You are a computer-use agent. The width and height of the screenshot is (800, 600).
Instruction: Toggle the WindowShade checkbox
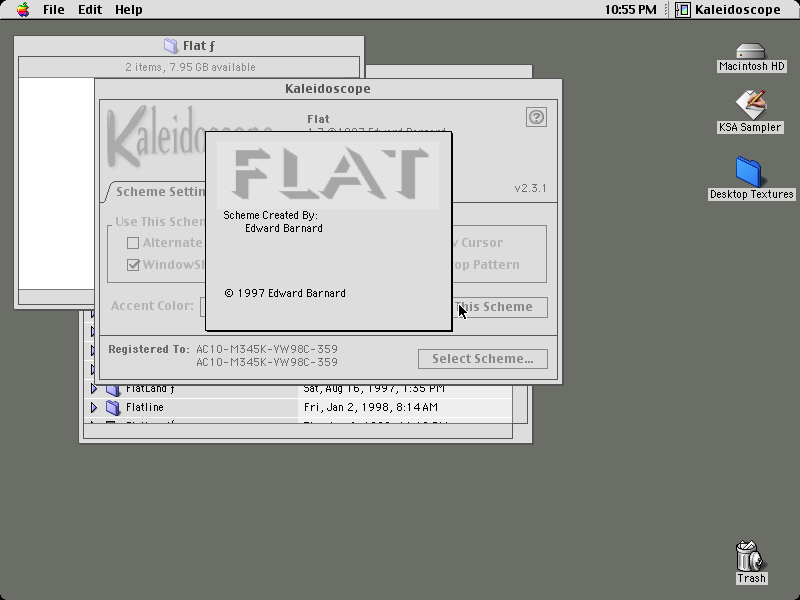[133, 265]
